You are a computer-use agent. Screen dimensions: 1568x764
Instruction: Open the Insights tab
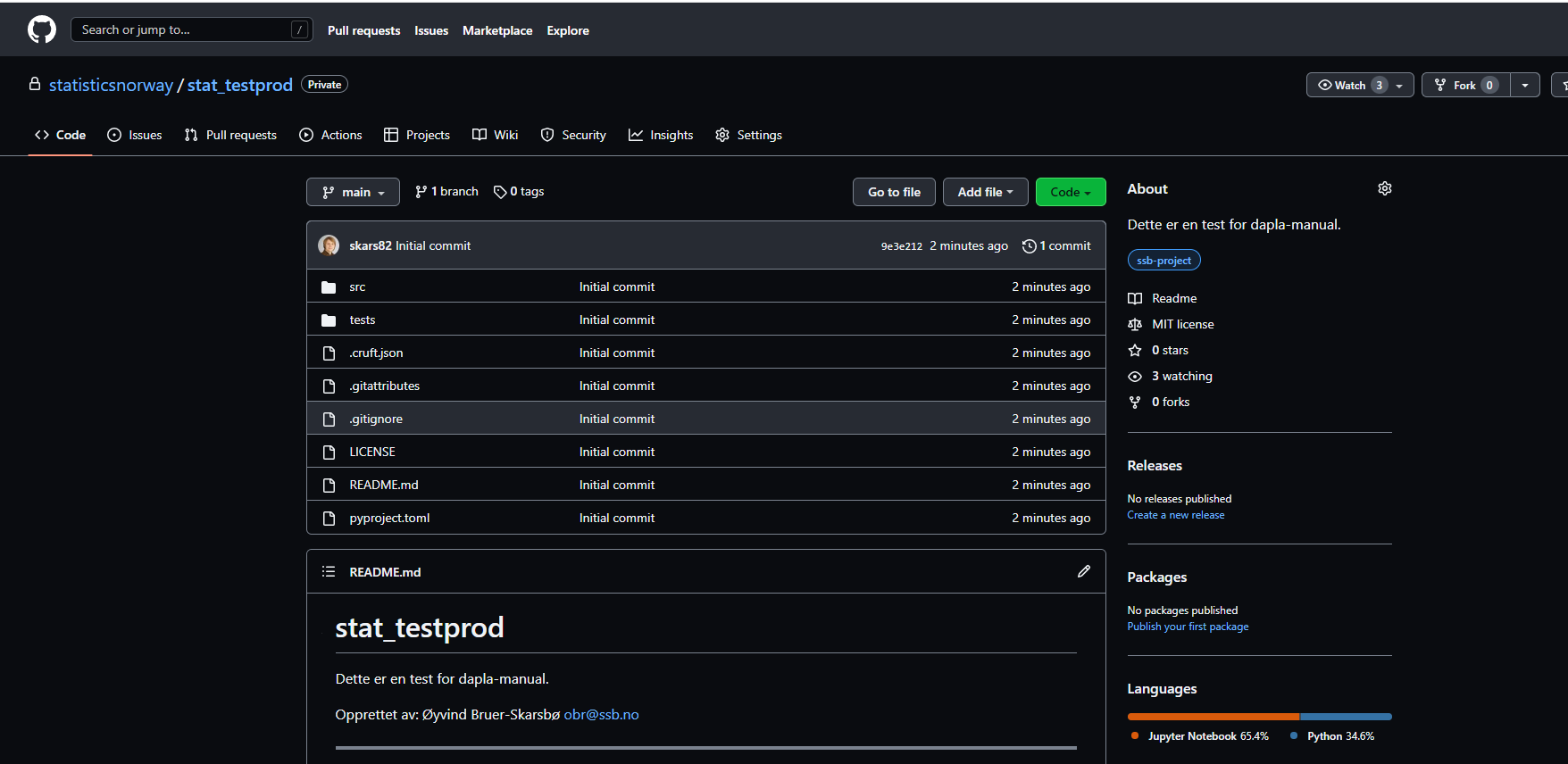(x=661, y=135)
